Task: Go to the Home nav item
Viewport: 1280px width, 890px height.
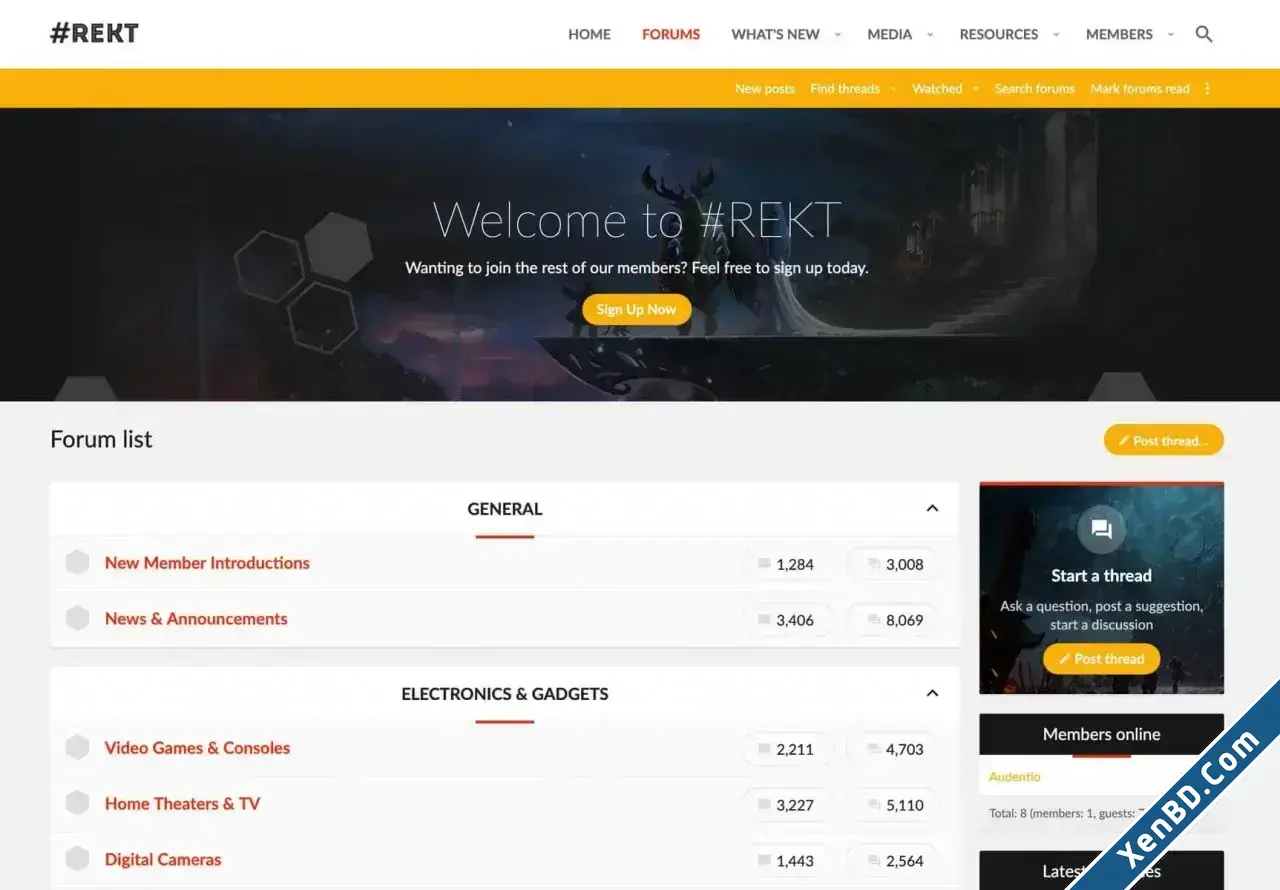Action: [589, 34]
